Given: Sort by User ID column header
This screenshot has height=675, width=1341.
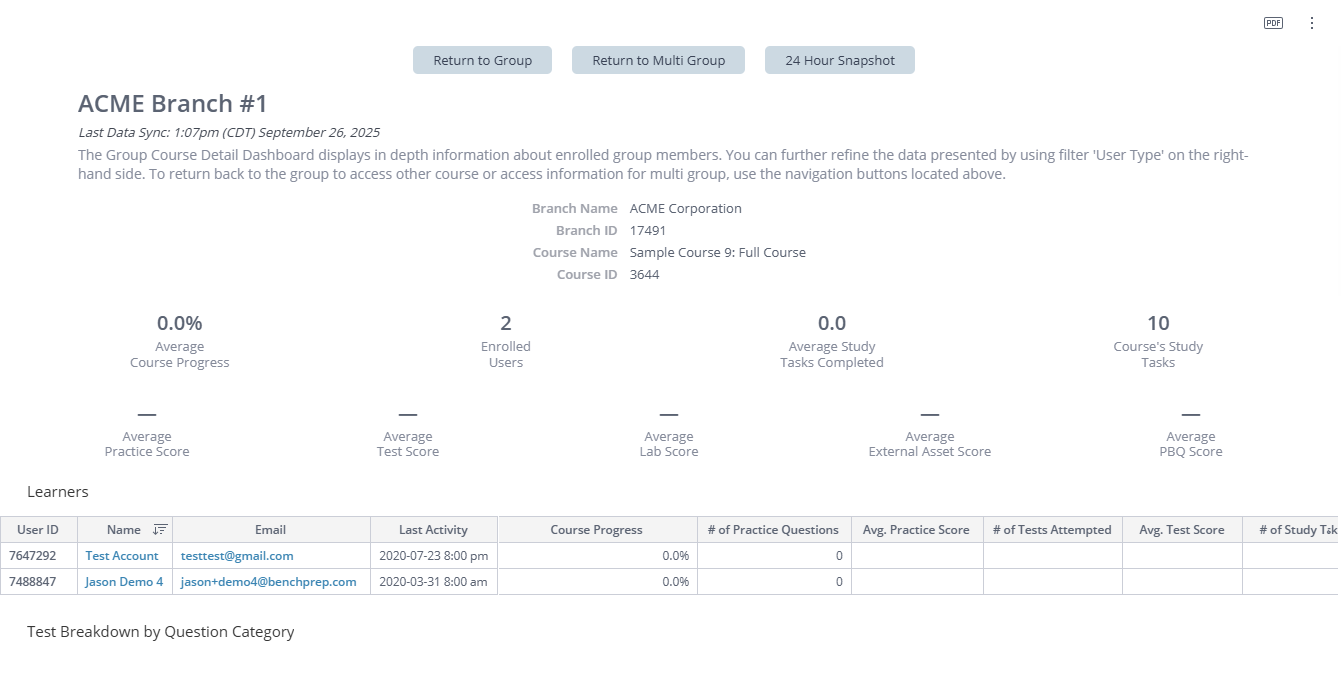Looking at the screenshot, I should pyautogui.click(x=38, y=530).
